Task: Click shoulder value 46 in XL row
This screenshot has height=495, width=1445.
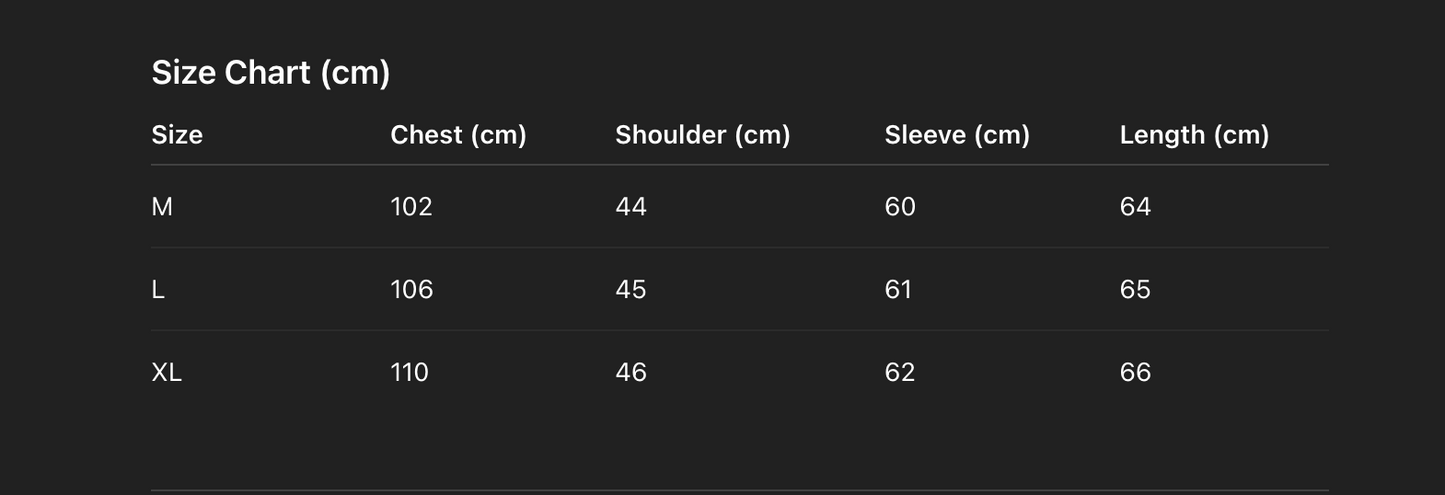Action: [631, 373]
